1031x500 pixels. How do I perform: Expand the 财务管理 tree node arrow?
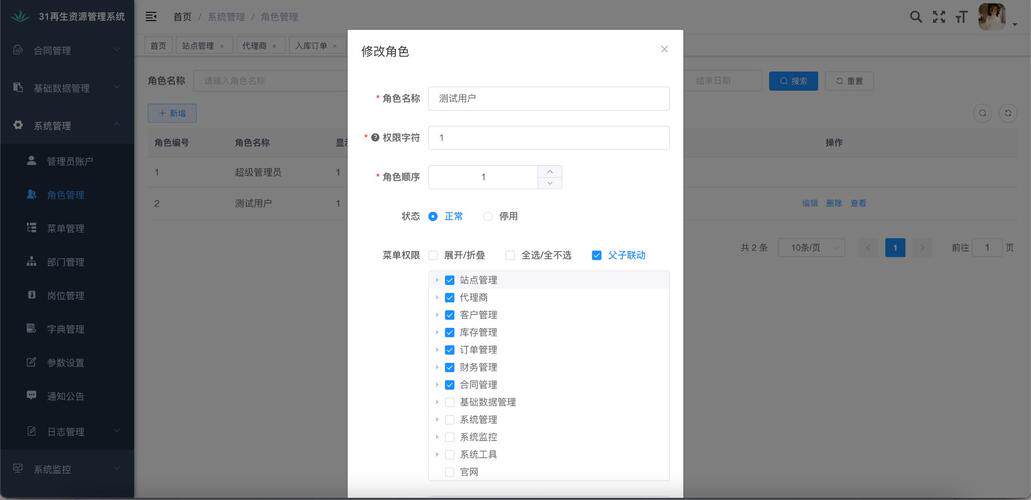(437, 367)
